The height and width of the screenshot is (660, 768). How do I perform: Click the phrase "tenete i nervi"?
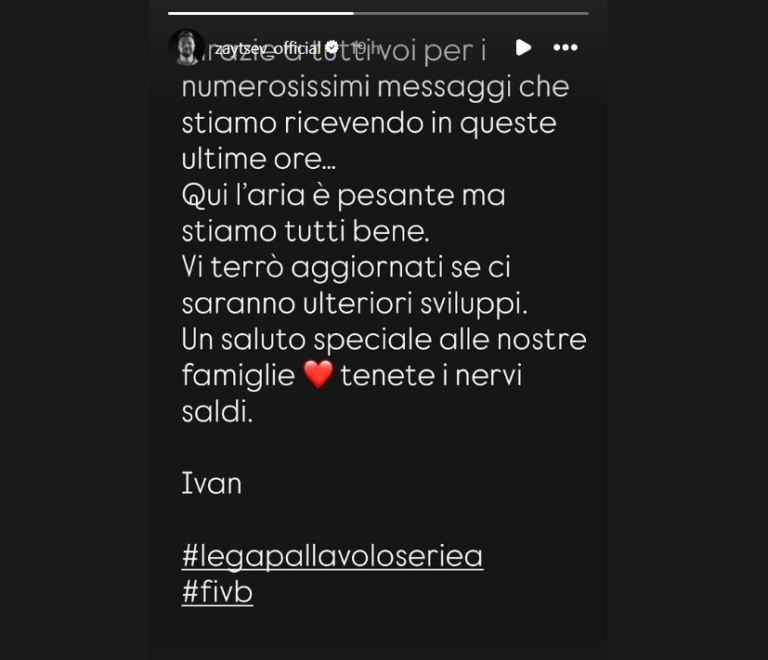pyautogui.click(x=431, y=376)
